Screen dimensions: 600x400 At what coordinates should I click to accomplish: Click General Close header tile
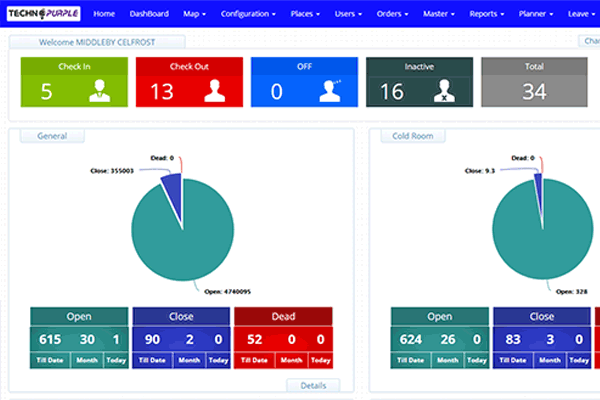coord(181,317)
